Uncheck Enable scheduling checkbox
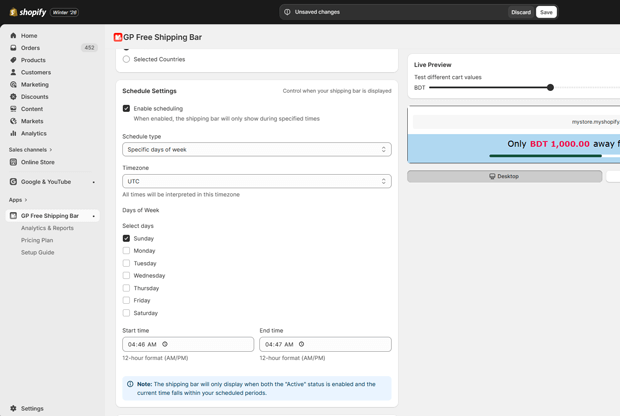620x416 pixels. click(x=126, y=108)
